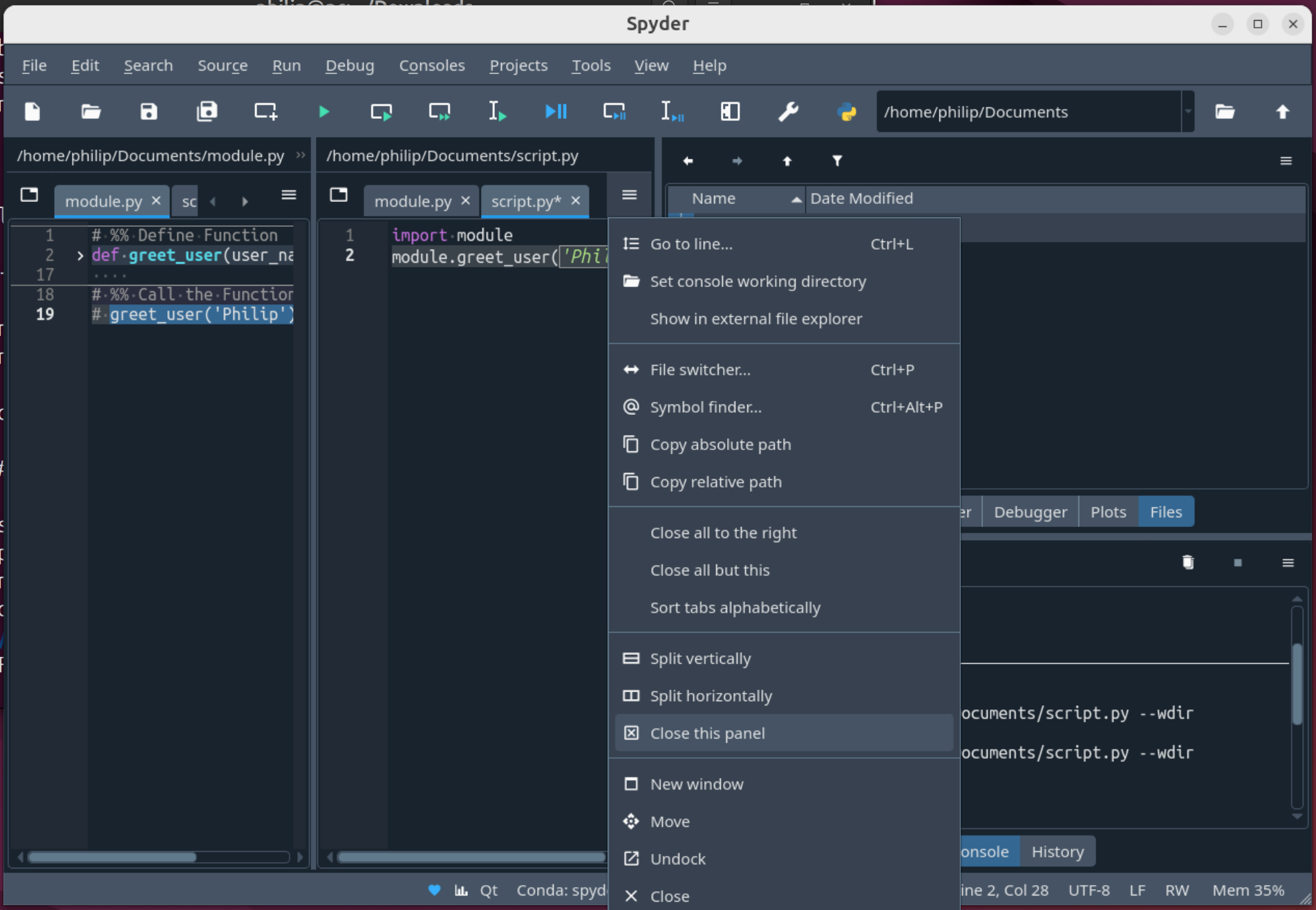Screen dimensions: 1316x910
Task: Switch to the Debugger tab
Action: pos(1030,512)
